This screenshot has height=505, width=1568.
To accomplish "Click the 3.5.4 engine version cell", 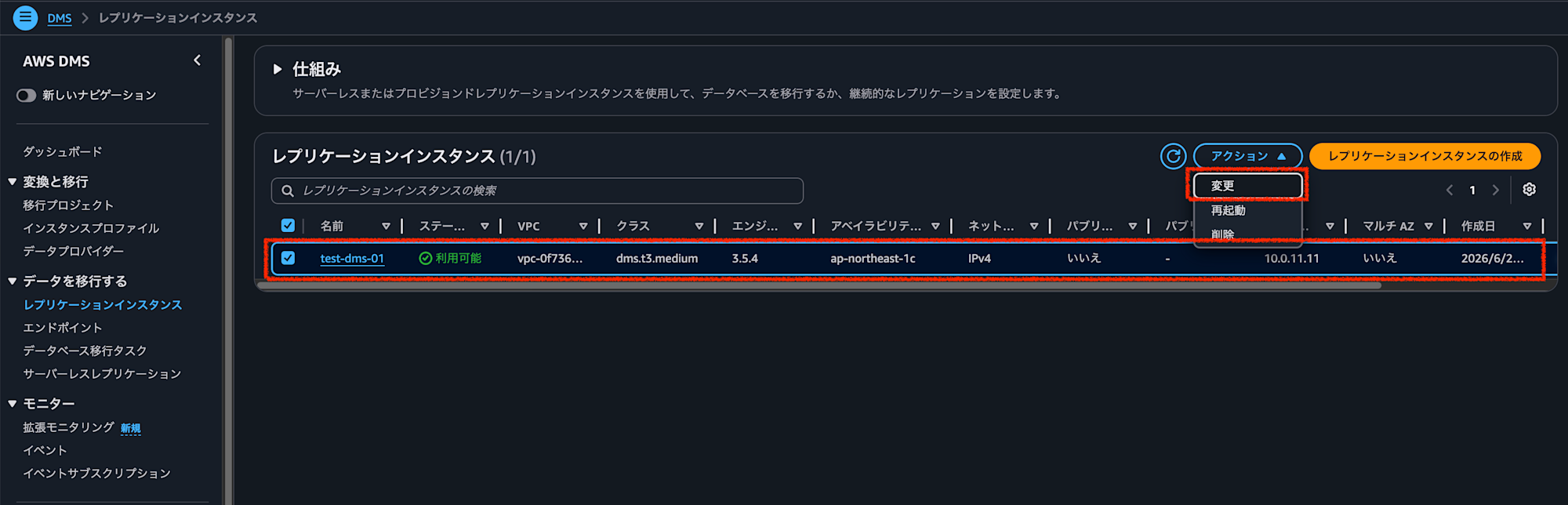I will (x=745, y=258).
